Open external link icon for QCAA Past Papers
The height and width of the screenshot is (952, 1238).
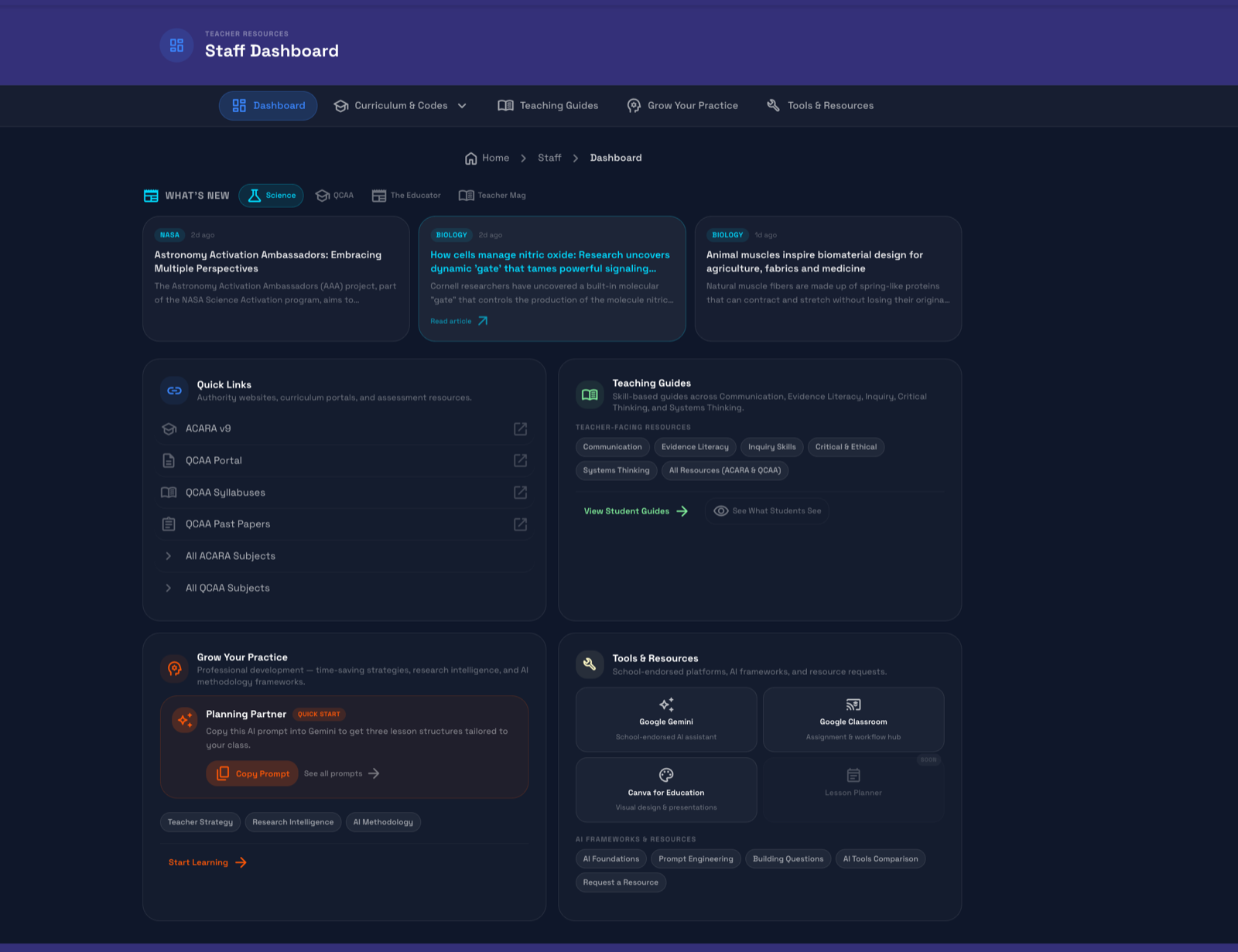point(521,524)
